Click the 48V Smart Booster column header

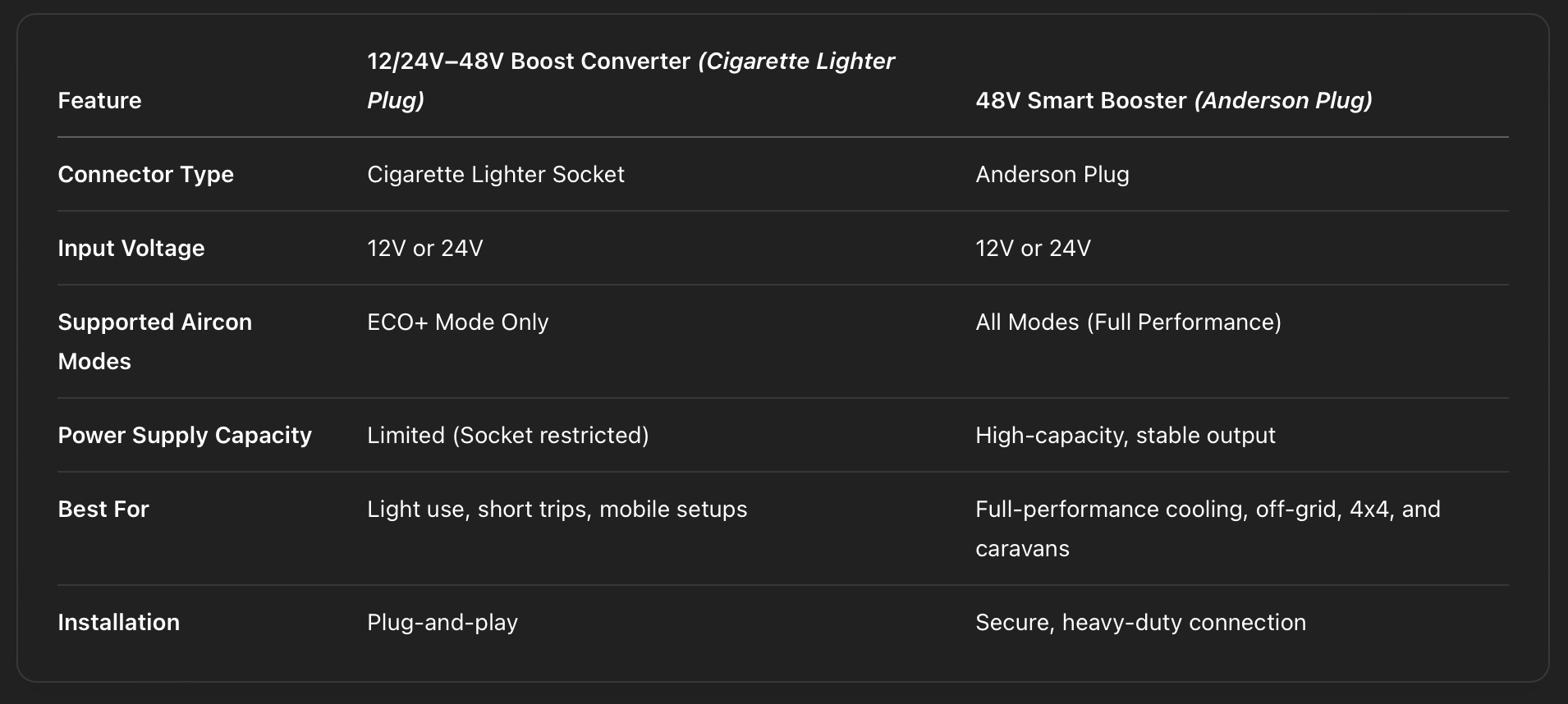click(x=1173, y=100)
